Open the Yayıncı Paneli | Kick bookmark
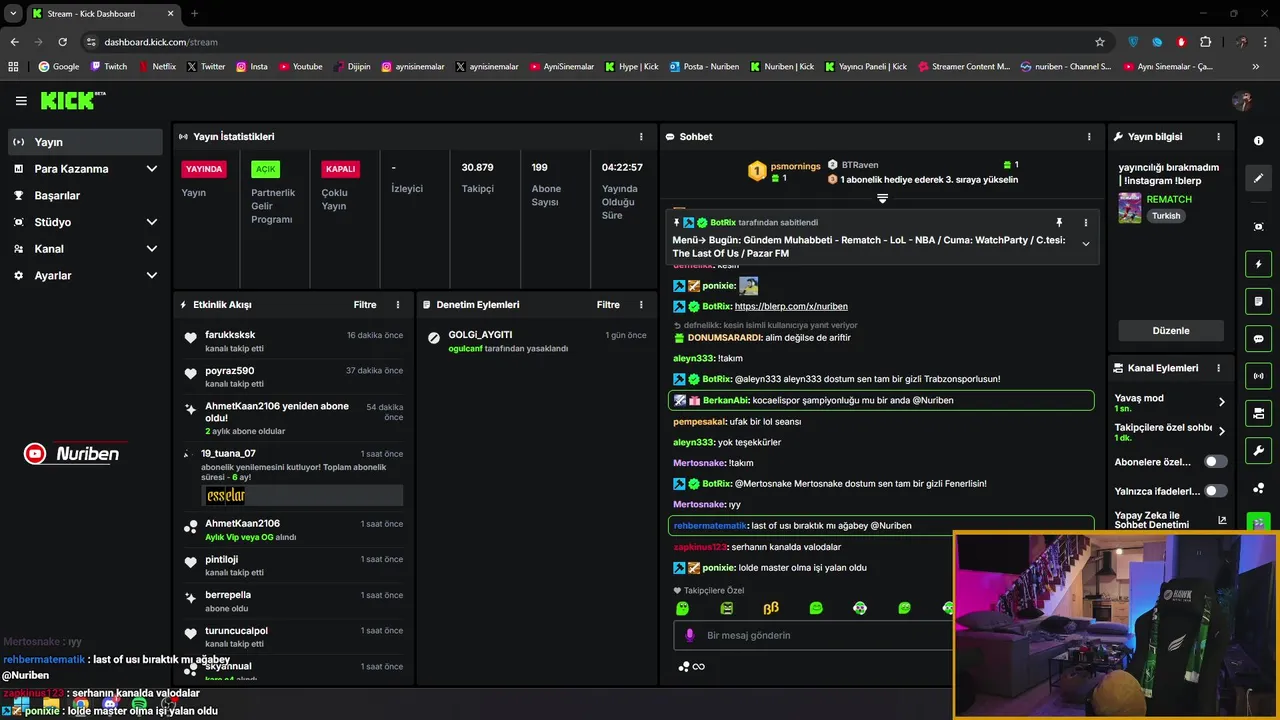The height and width of the screenshot is (720, 1280). (x=865, y=67)
